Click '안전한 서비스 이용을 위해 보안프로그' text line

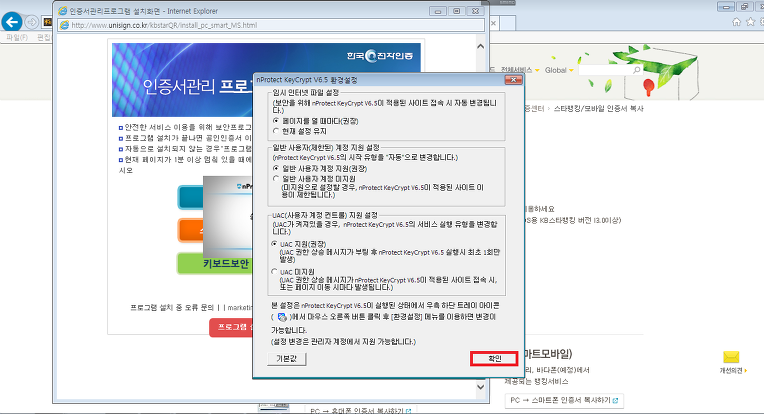click(x=188, y=127)
